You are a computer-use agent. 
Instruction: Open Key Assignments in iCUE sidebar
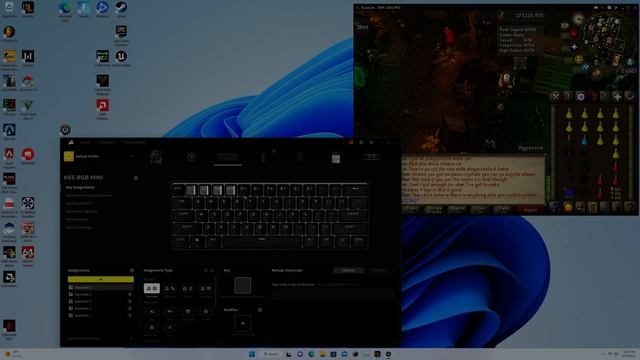pos(80,187)
